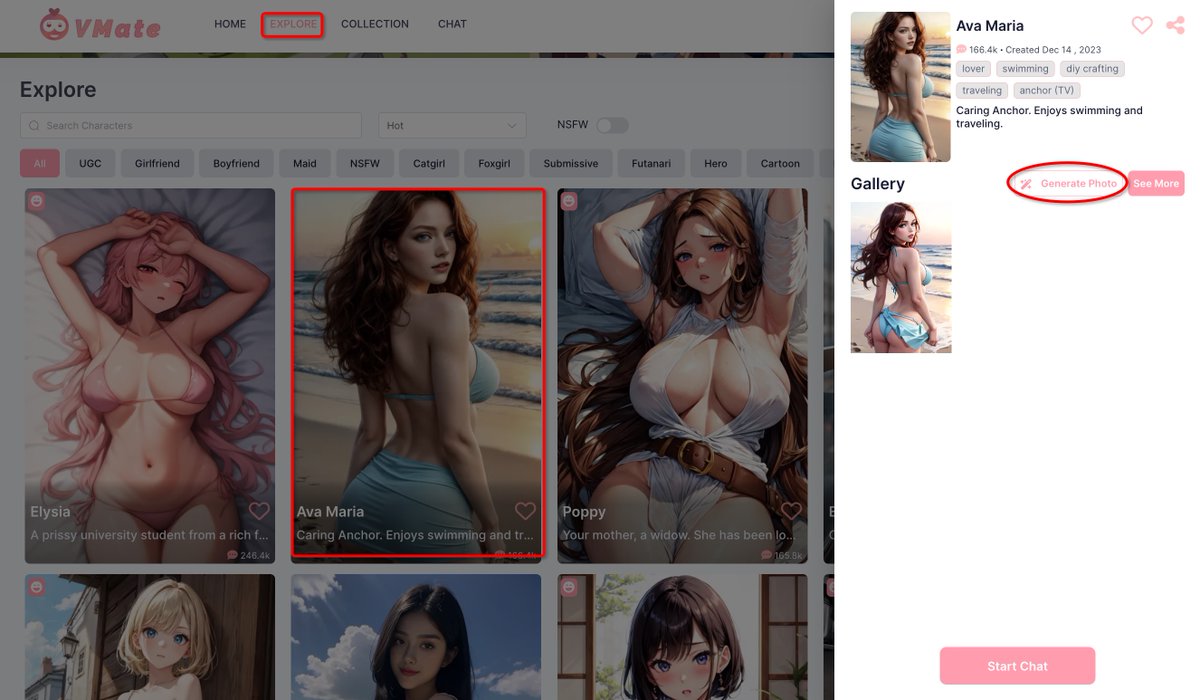This screenshot has width=1200, height=700.
Task: Go to the COLLECTION page
Action: pos(375,23)
